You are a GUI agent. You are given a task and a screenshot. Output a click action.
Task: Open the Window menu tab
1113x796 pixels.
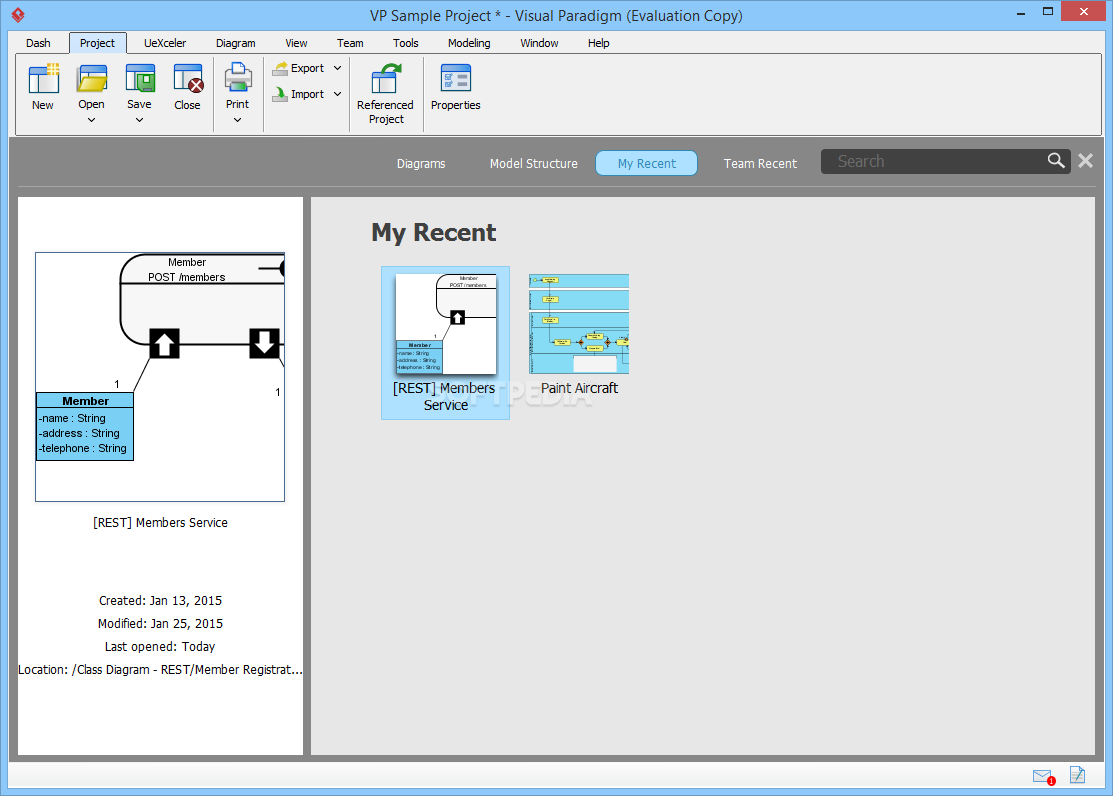pyautogui.click(x=539, y=43)
